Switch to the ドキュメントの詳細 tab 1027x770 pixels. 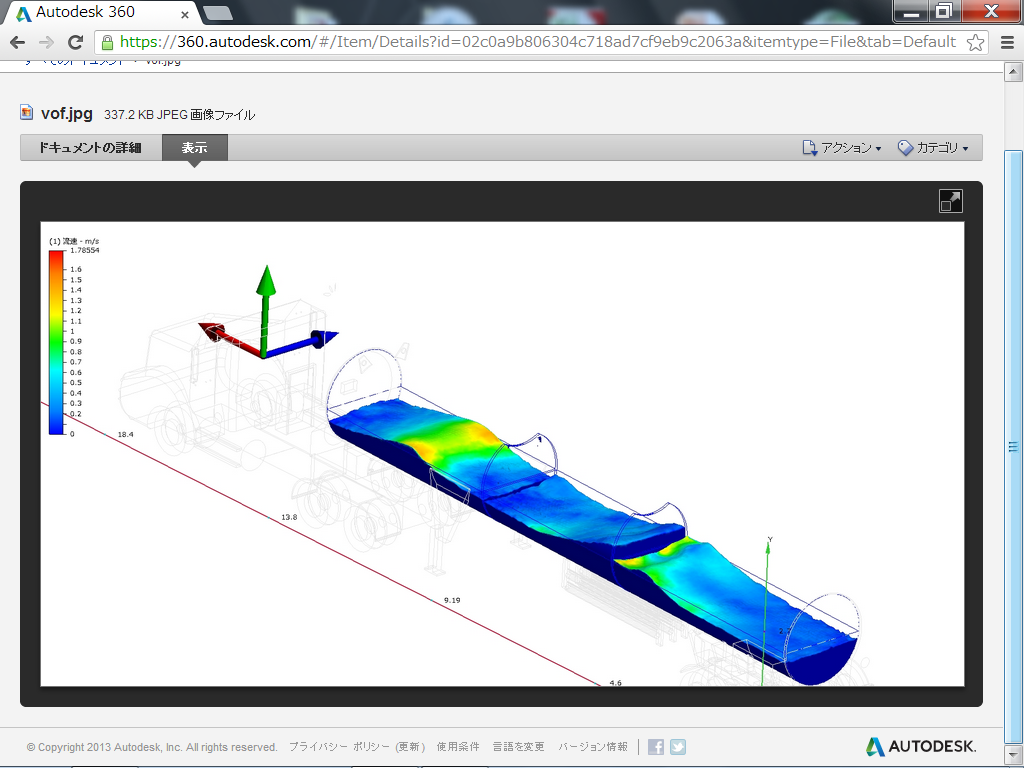[x=90, y=148]
